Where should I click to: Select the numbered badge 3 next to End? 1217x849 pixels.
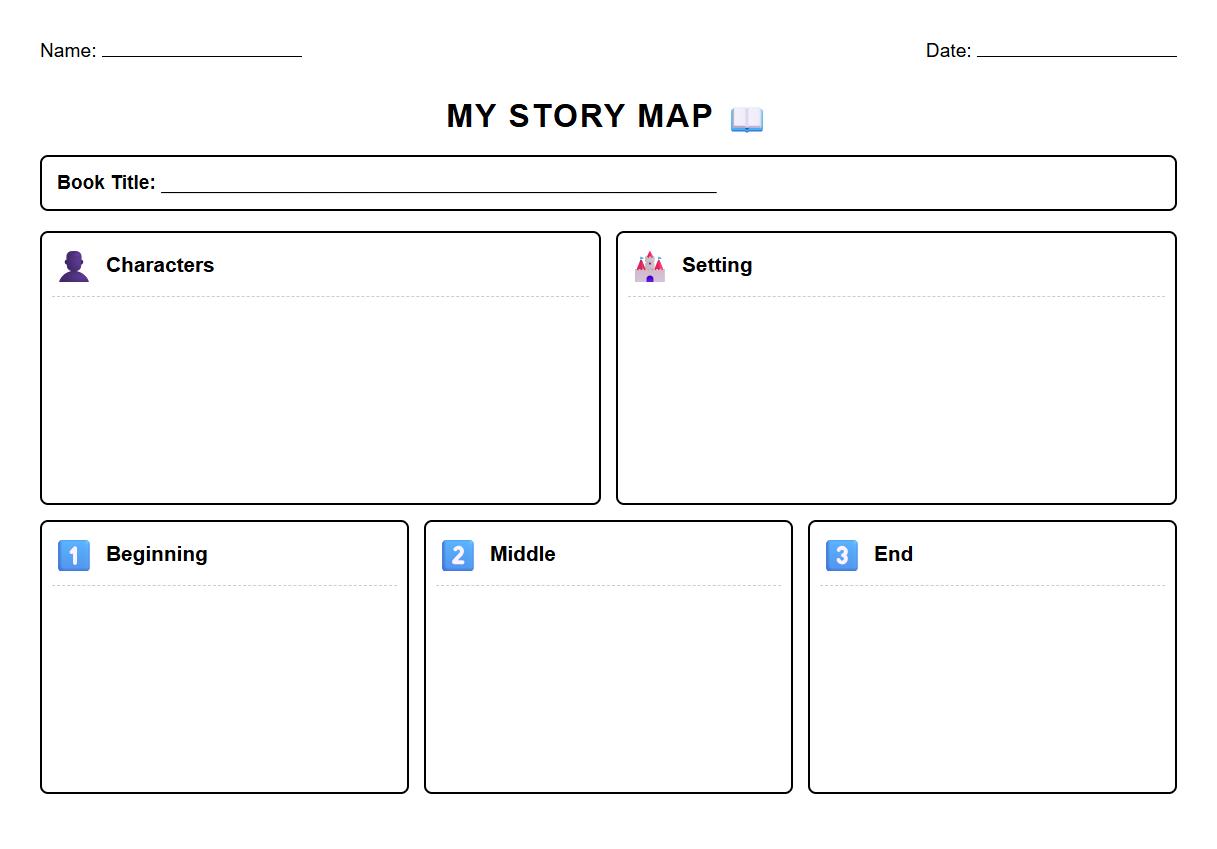click(841, 555)
